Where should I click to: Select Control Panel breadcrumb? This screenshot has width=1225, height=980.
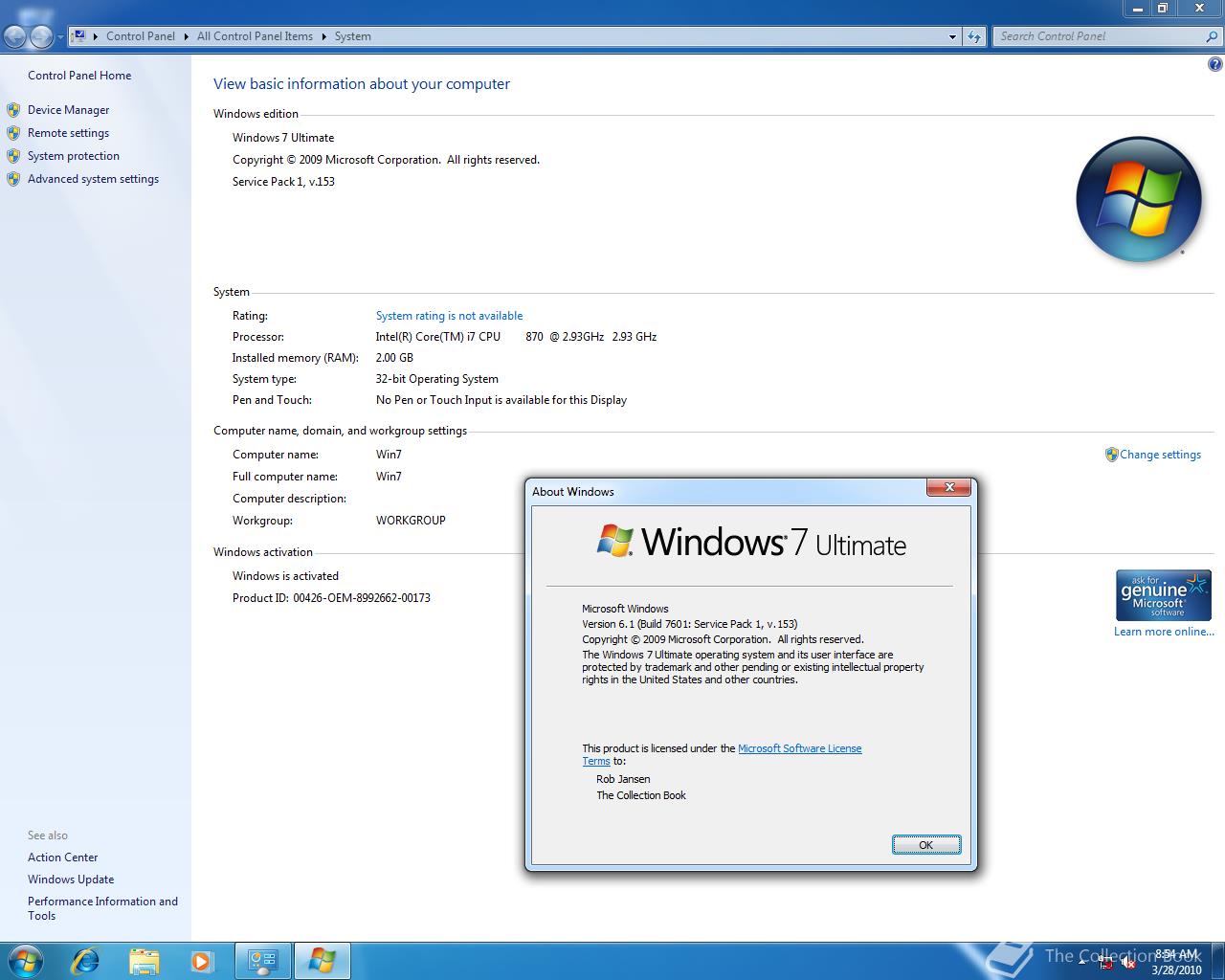141,36
